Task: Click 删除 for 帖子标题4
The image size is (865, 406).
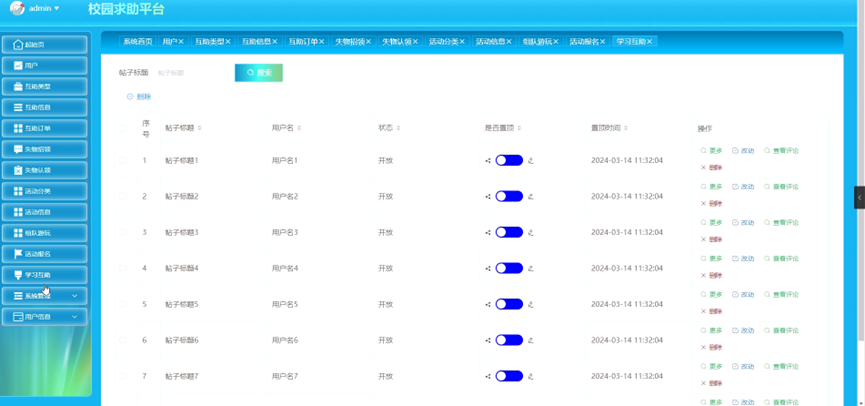Action: point(711,275)
